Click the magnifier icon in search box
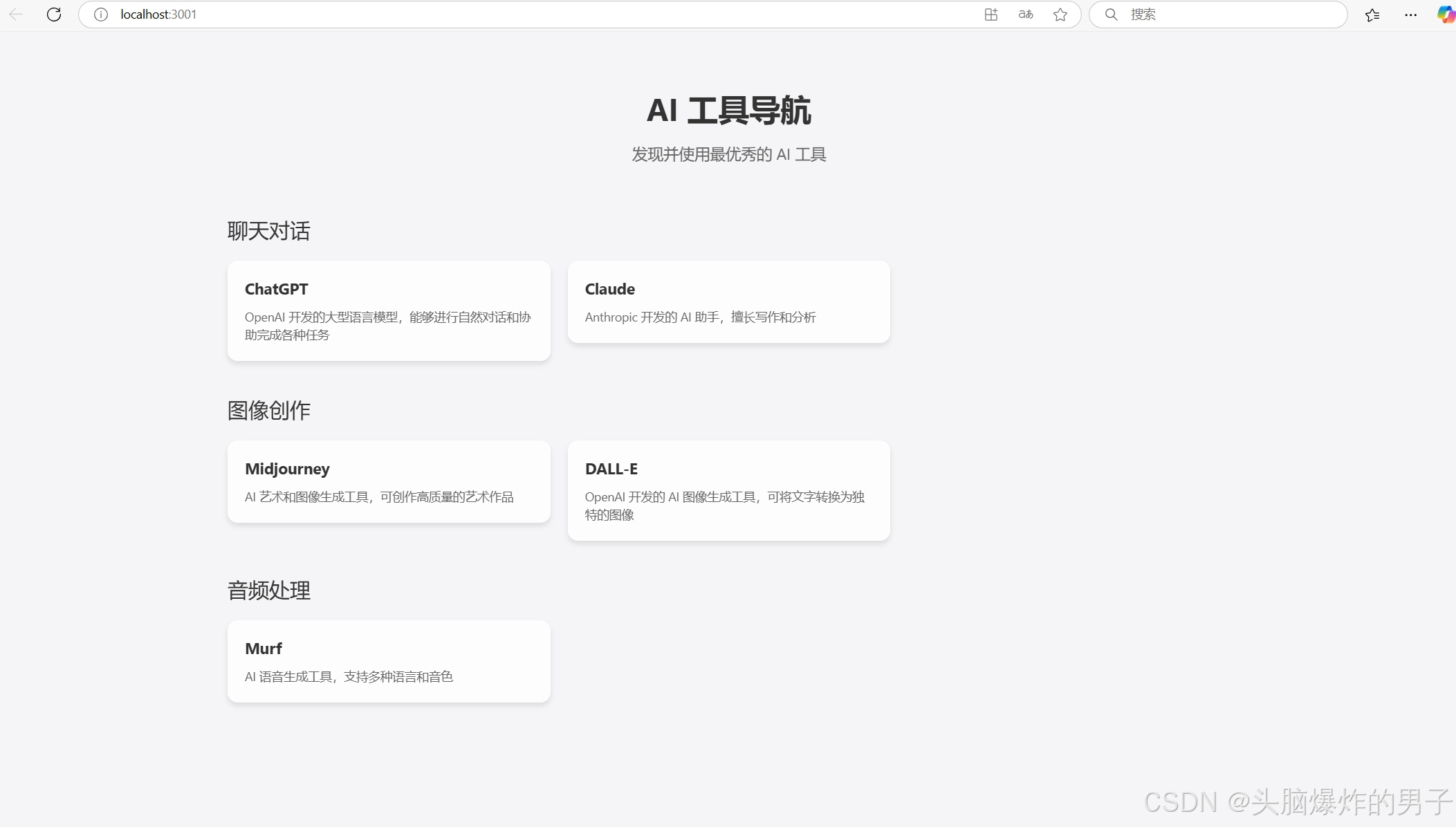This screenshot has width=1456, height=827. [x=1111, y=15]
